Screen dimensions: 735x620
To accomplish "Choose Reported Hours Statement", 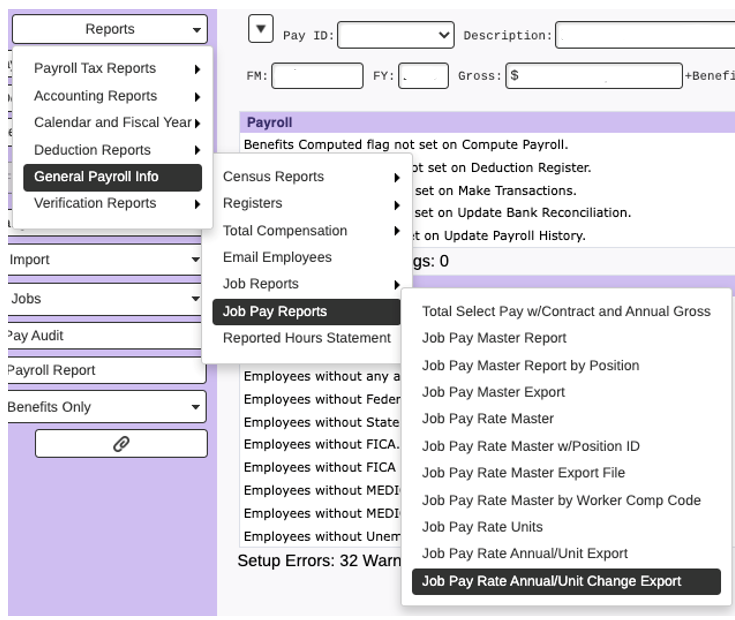I will (307, 338).
